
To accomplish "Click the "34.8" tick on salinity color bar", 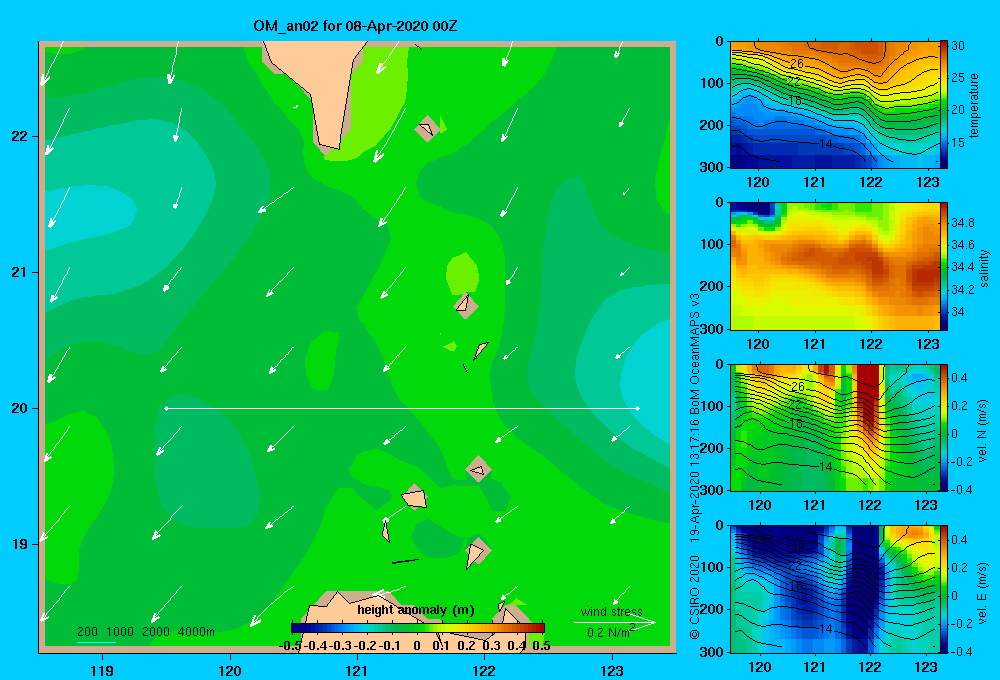I will coord(962,223).
